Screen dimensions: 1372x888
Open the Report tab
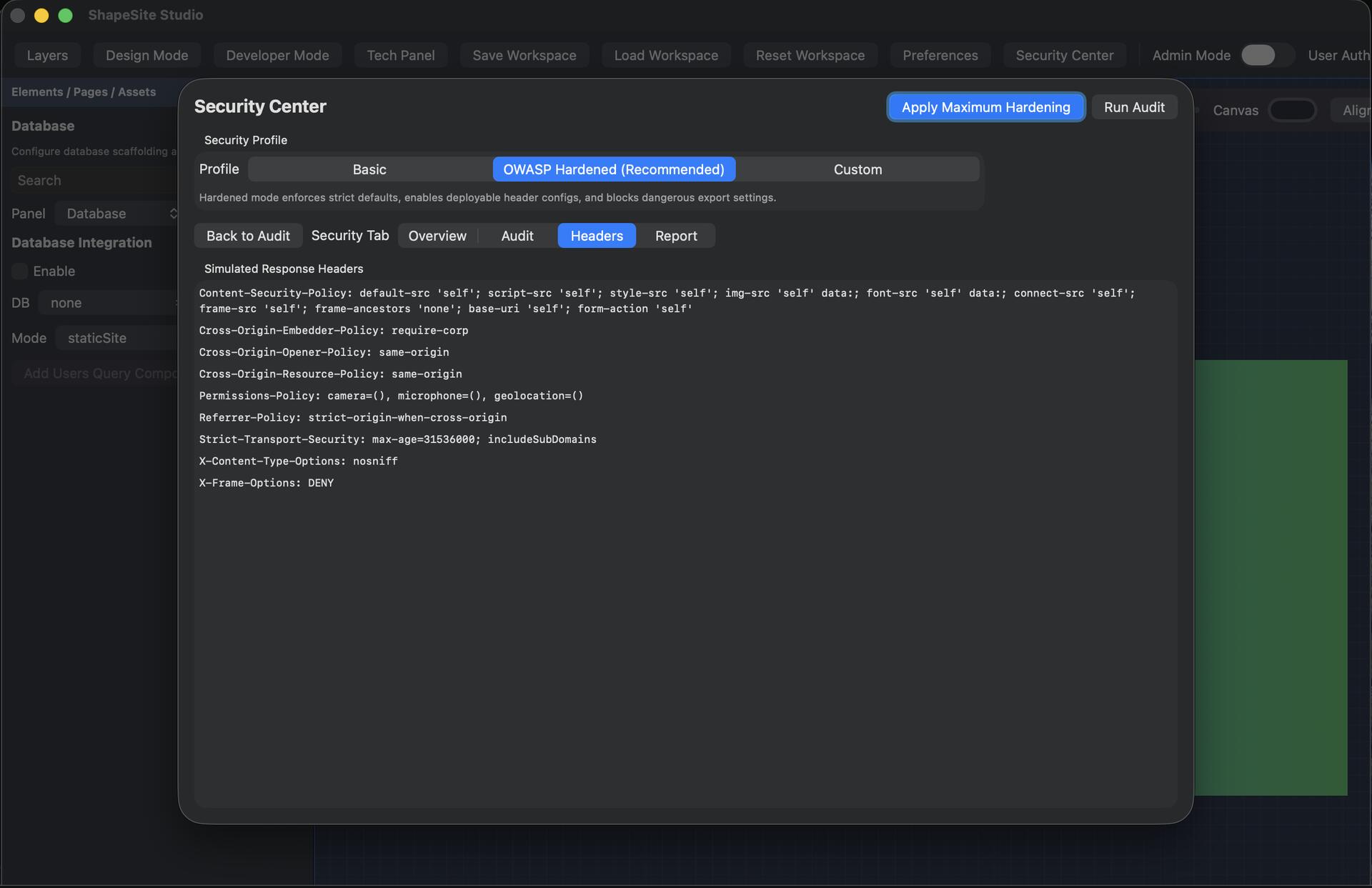tap(676, 236)
